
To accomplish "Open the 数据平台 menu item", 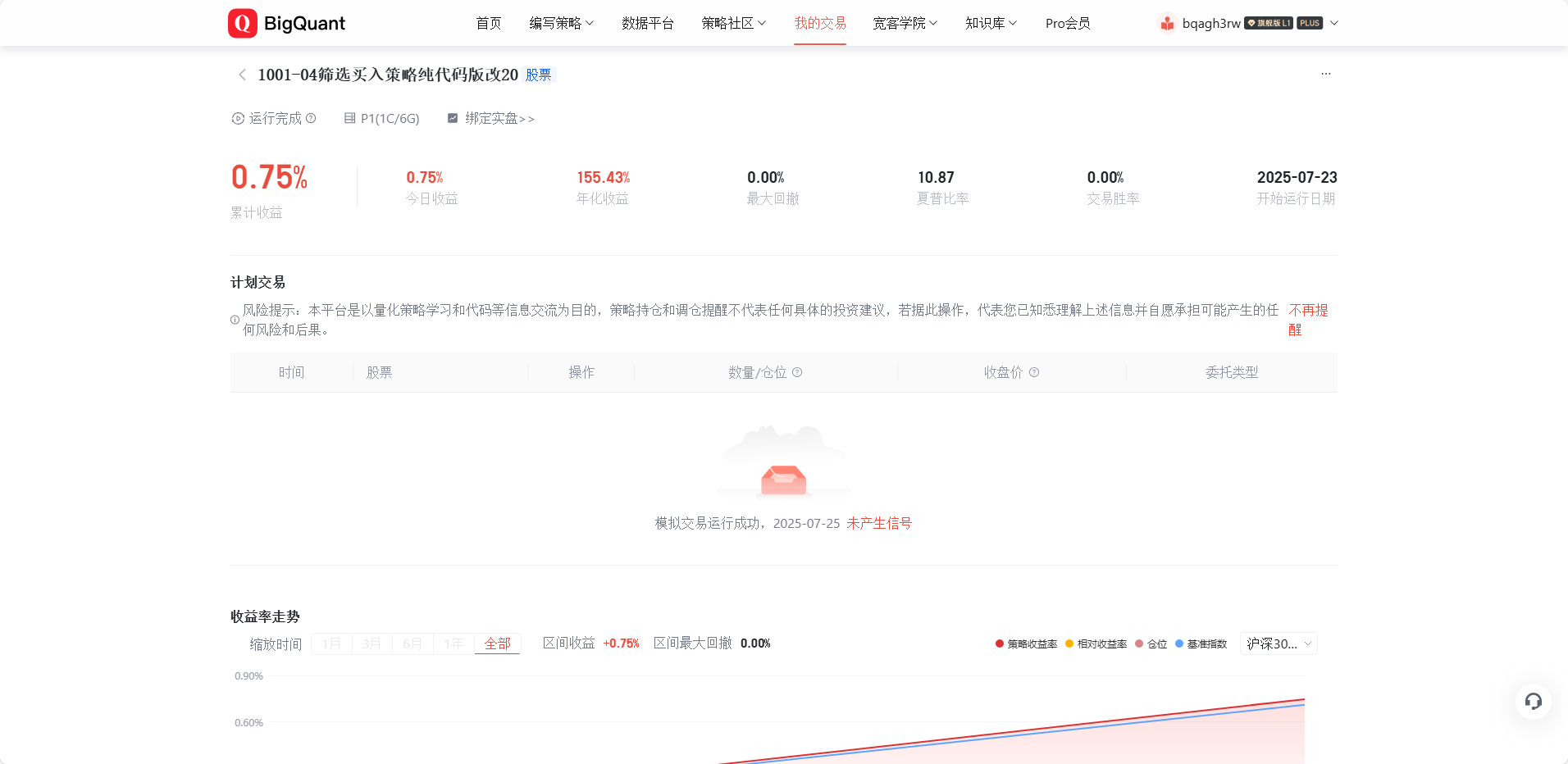I will 647,24.
